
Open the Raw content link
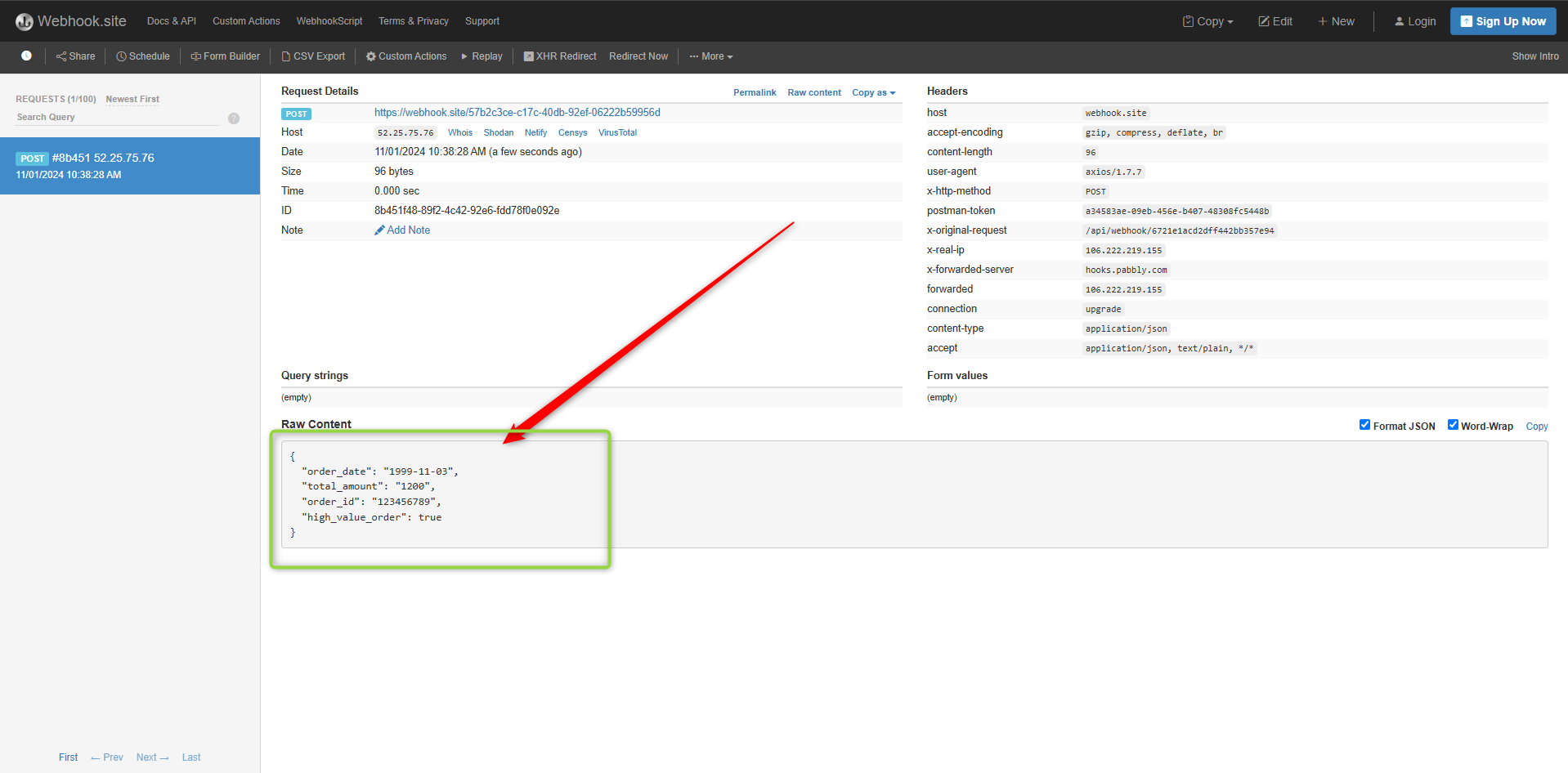point(814,92)
